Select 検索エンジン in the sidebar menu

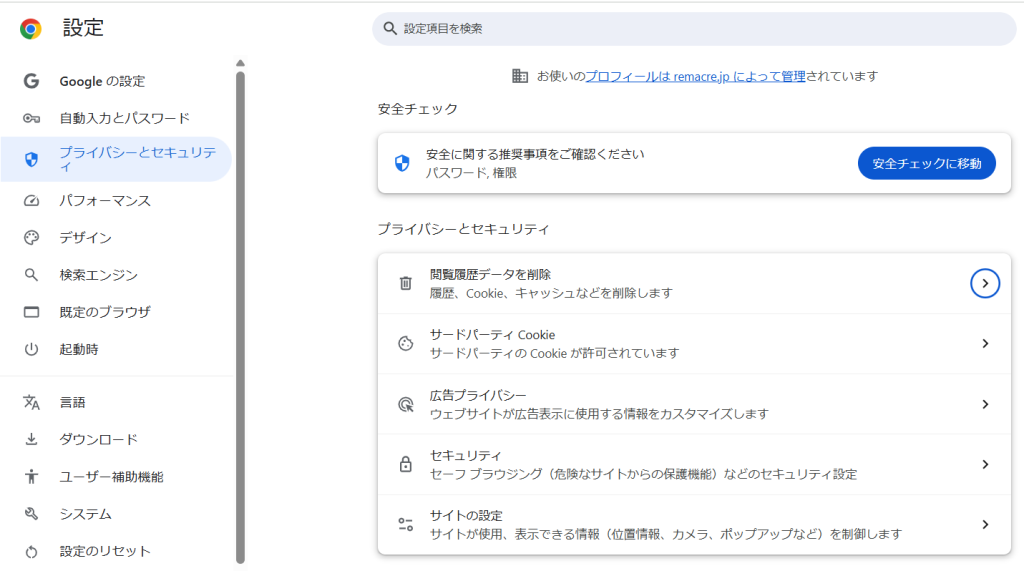click(98, 275)
